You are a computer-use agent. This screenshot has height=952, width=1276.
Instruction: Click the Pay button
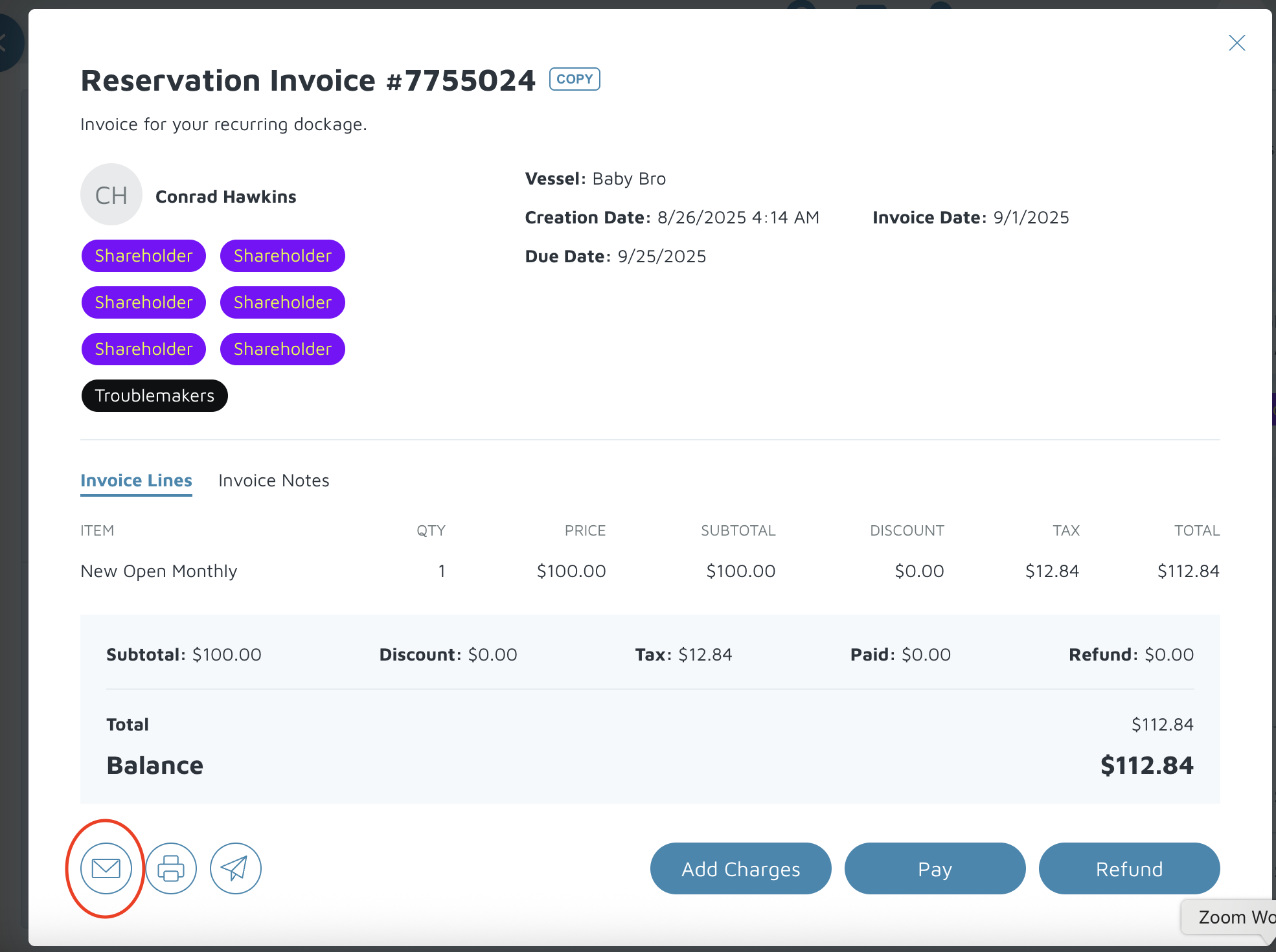tap(935, 868)
